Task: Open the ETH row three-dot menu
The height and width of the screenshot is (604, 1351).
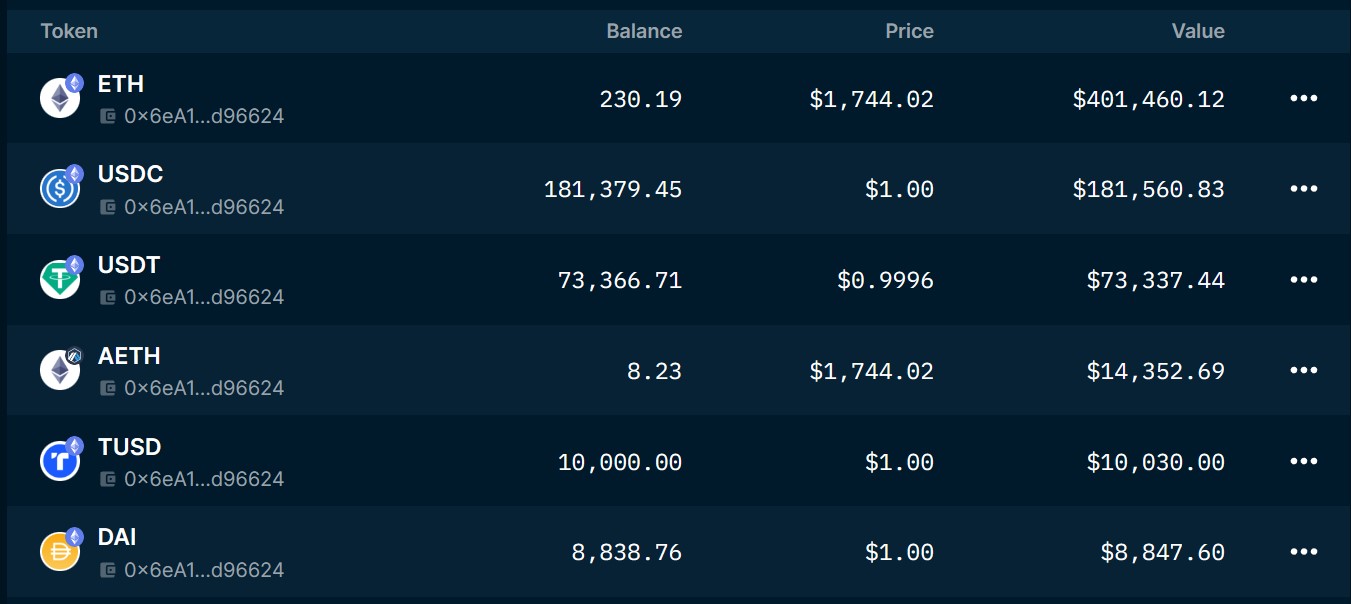Action: pos(1303,98)
